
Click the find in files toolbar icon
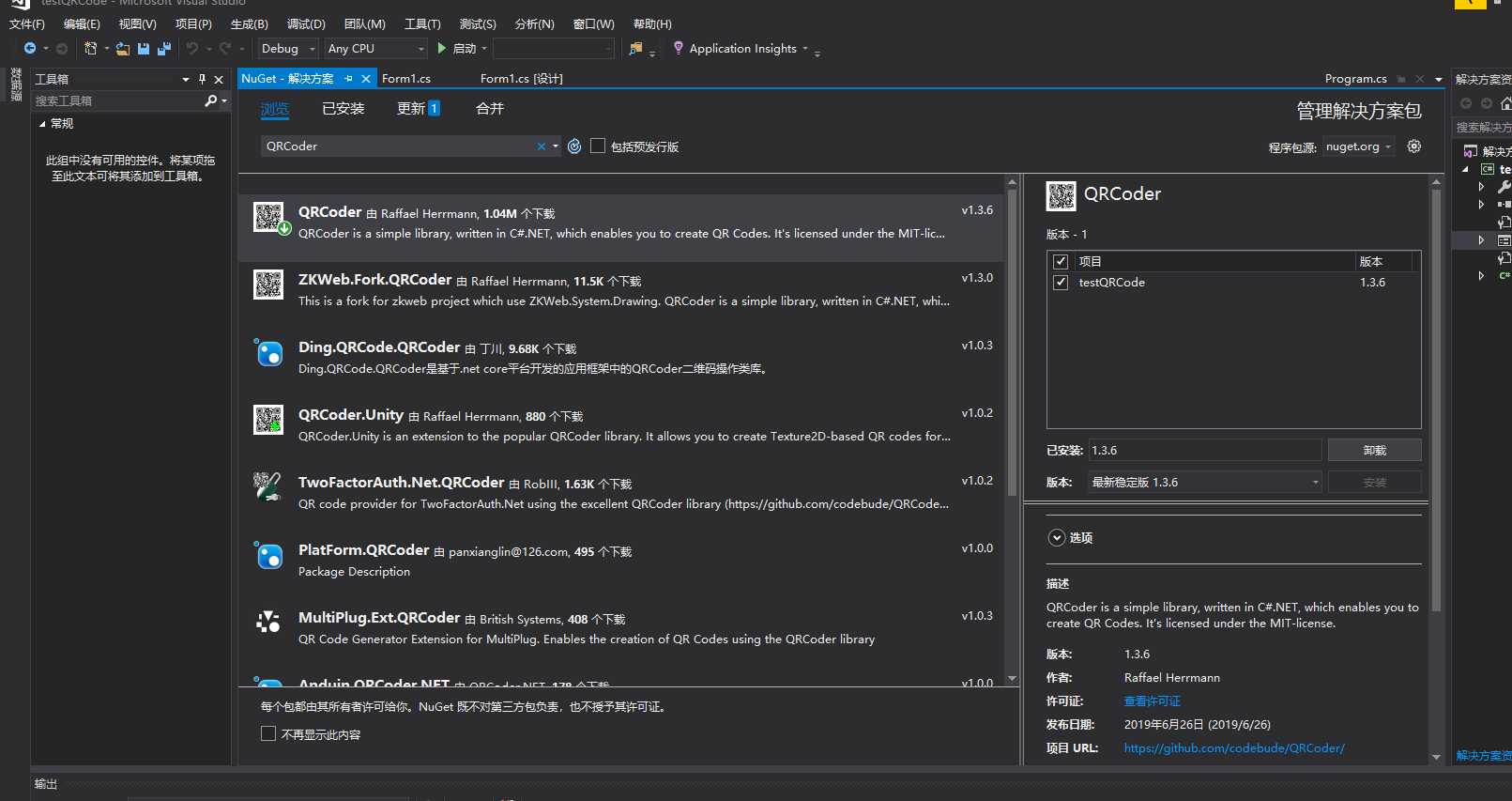pyautogui.click(x=636, y=49)
